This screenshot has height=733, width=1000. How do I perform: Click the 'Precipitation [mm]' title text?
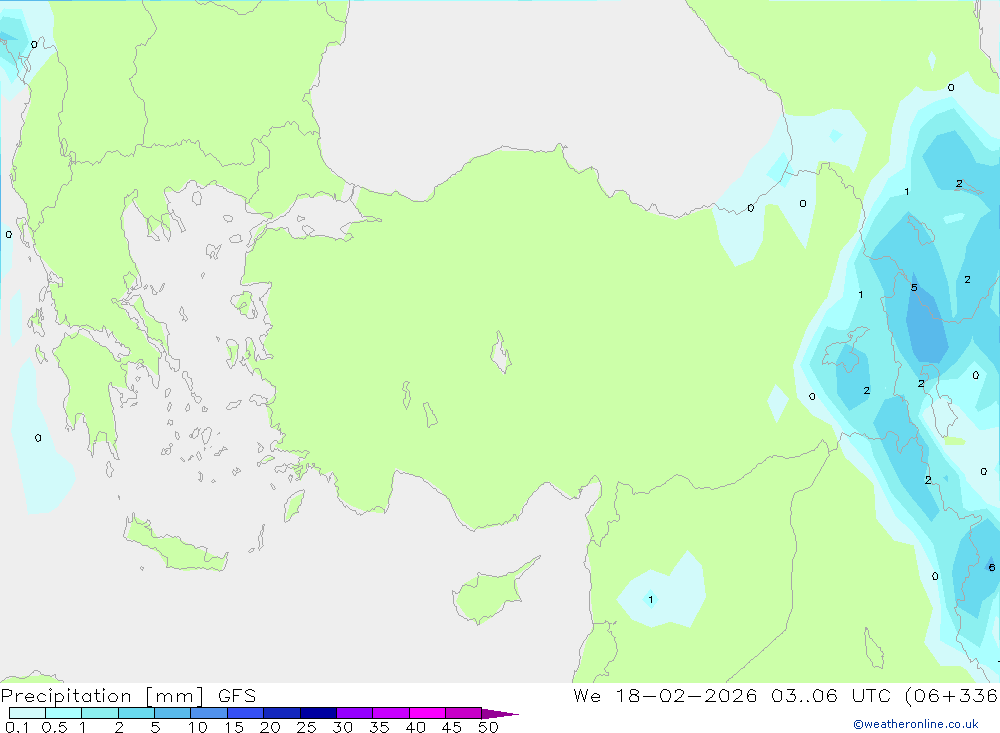coord(103,696)
